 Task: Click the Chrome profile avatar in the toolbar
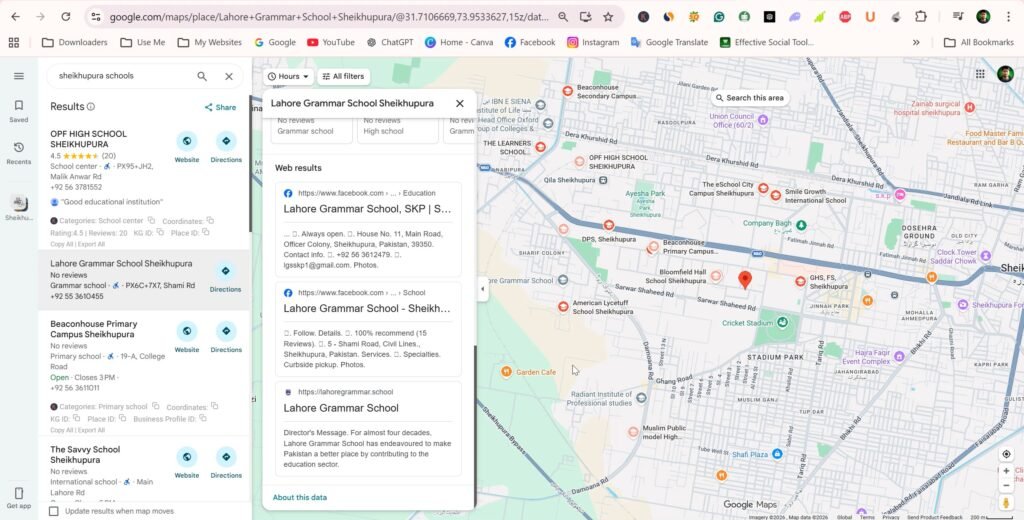click(x=984, y=17)
